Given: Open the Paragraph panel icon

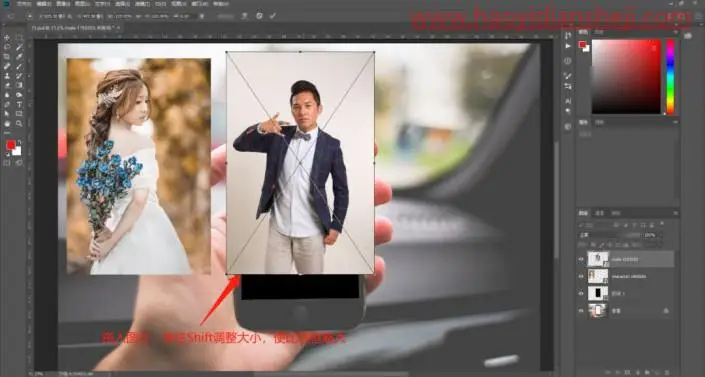Looking at the screenshot, I should [568, 111].
